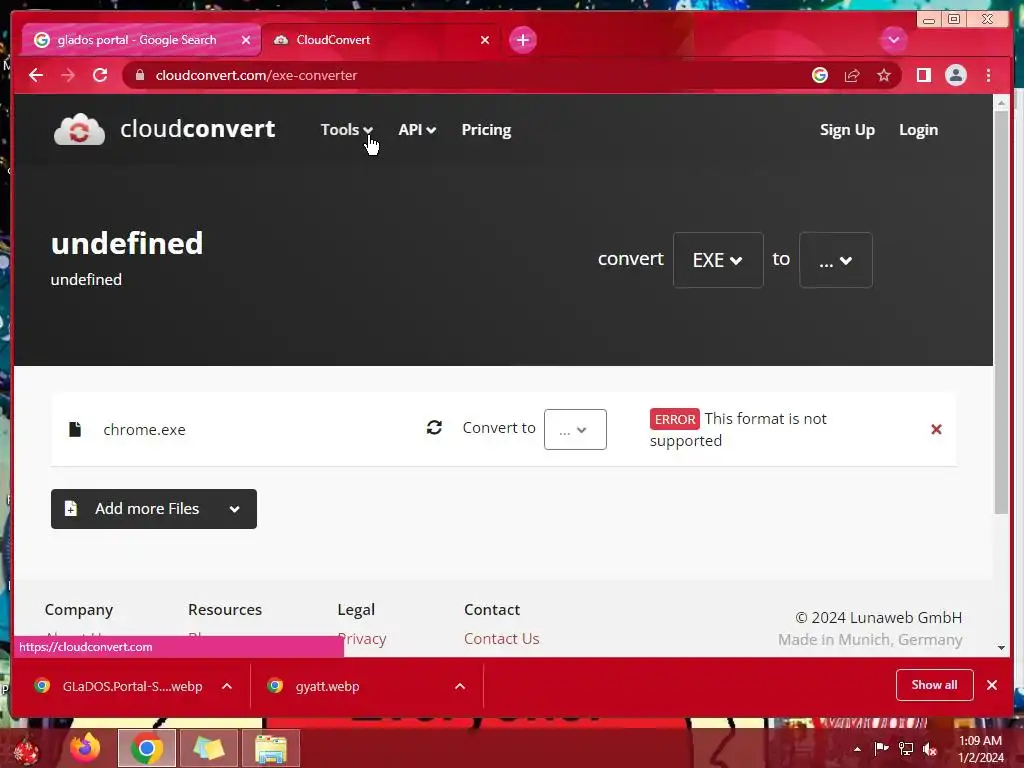
Task: Open the Chrome three-dot menu
Action: [988, 75]
